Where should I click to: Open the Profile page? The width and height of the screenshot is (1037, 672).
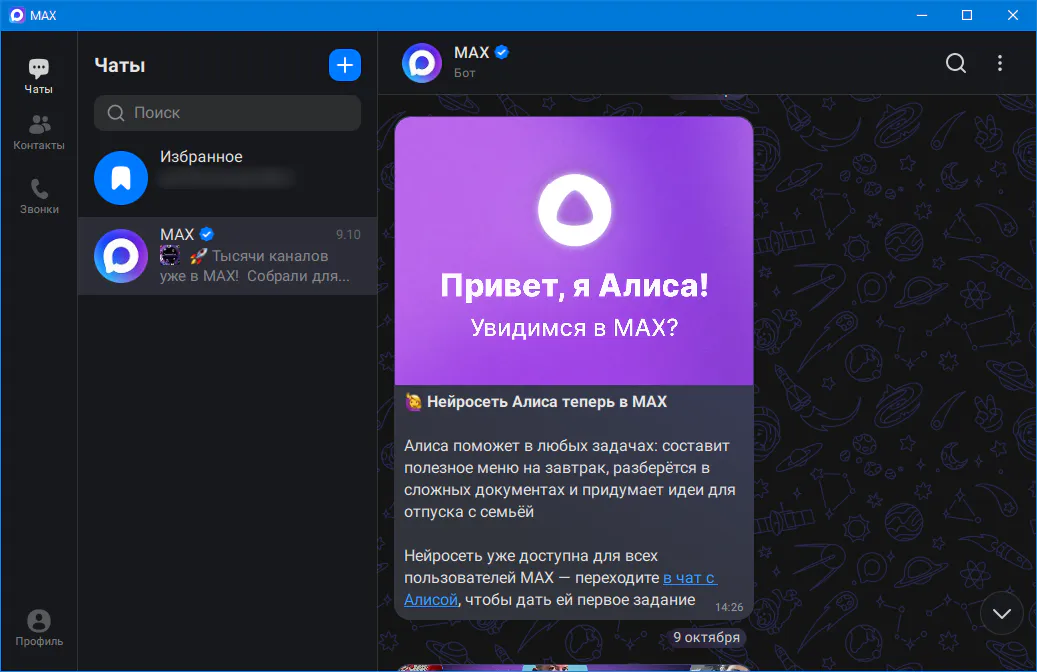39,628
